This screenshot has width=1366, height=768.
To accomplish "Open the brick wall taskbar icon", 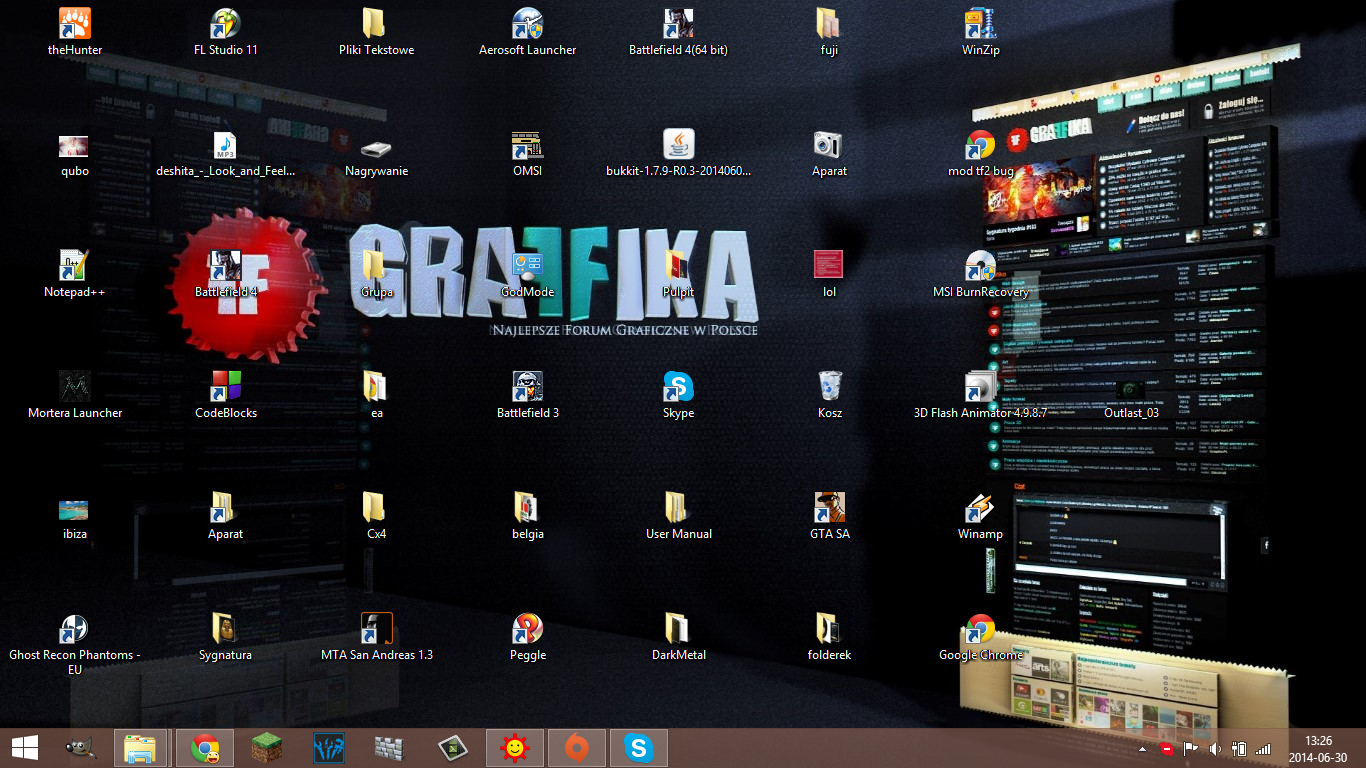I will 389,748.
